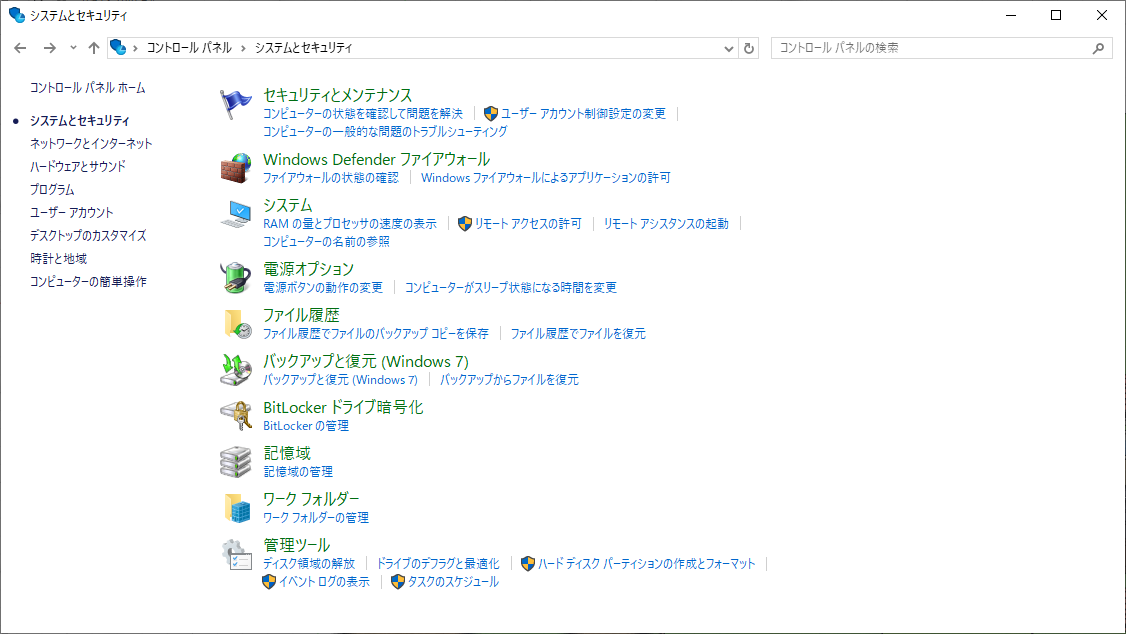This screenshot has width=1126, height=634.
Task: Open the recent locations dropdown arrow
Action: coord(73,48)
